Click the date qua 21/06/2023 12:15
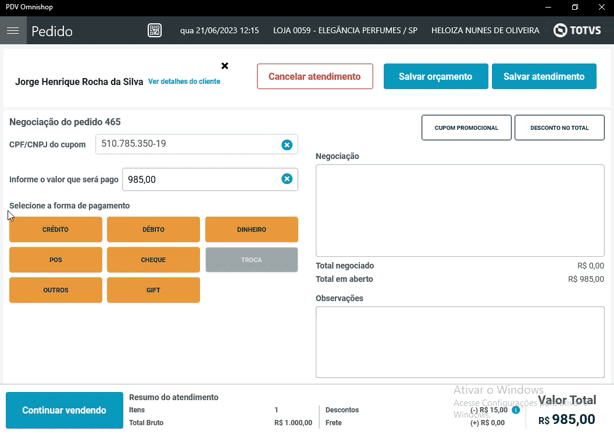The height and width of the screenshot is (438, 614). pos(219,31)
